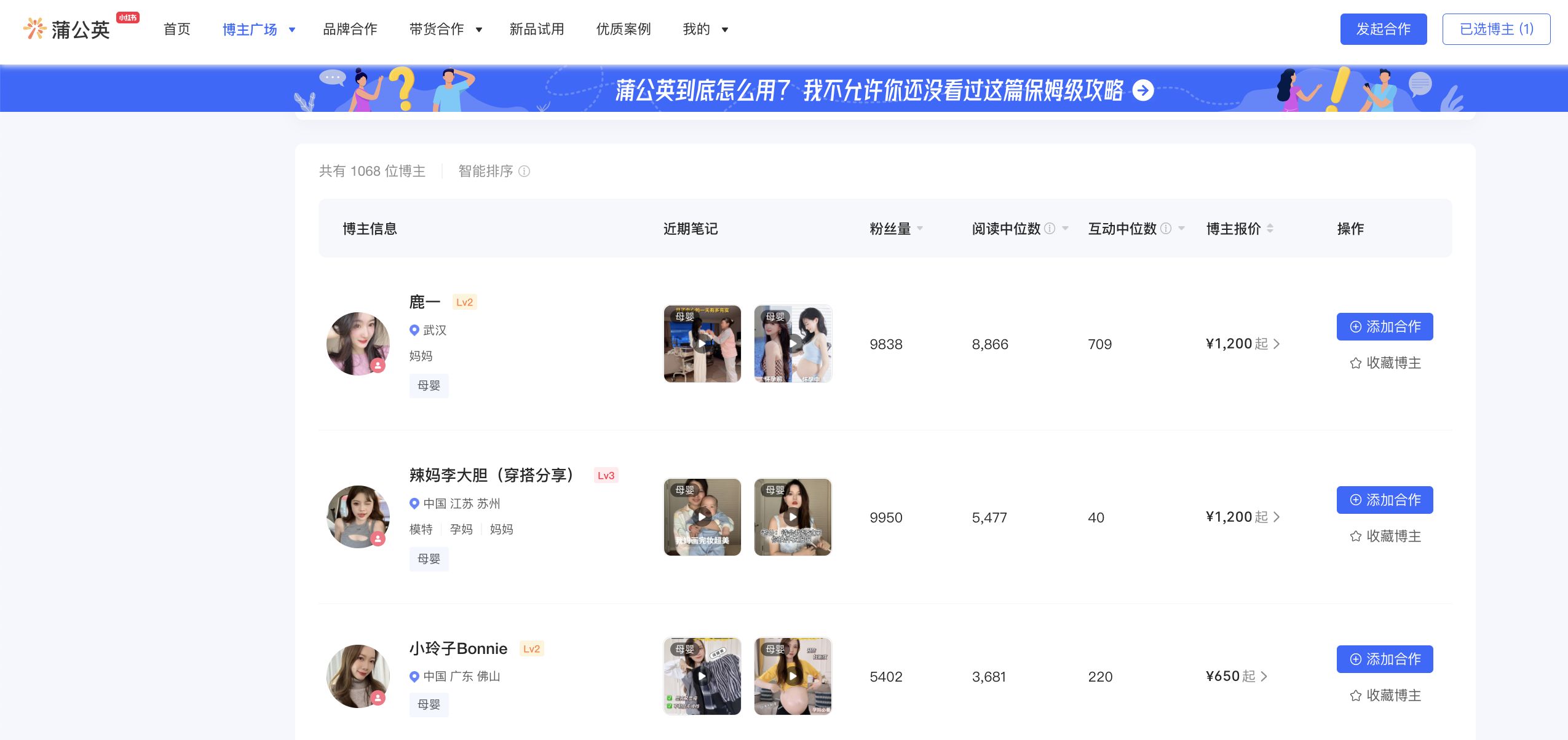Click info icon beside 阅读中位数
This screenshot has height=740, width=1568.
[1050, 229]
